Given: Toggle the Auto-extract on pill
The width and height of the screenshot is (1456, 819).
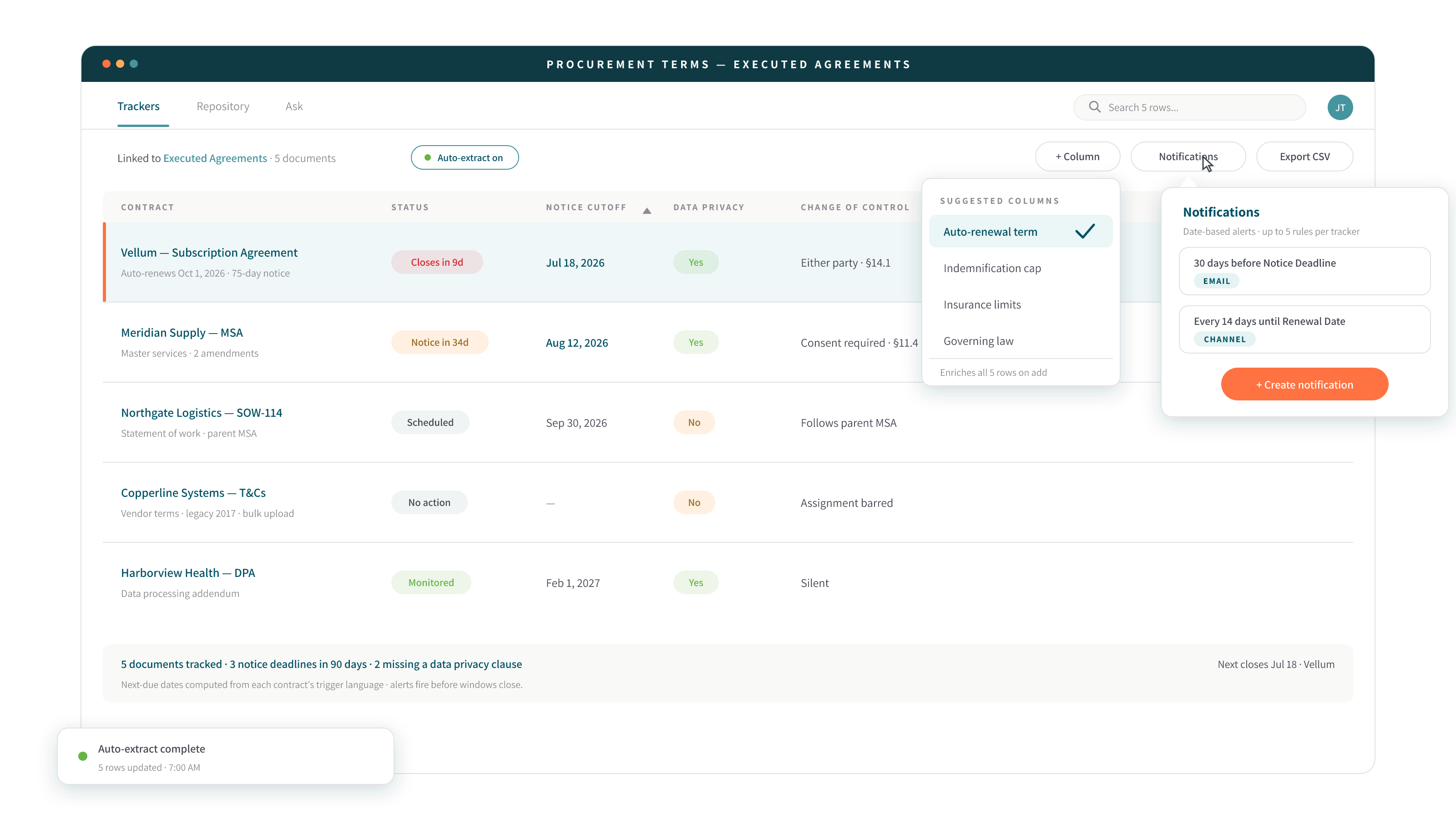Looking at the screenshot, I should click(x=465, y=158).
